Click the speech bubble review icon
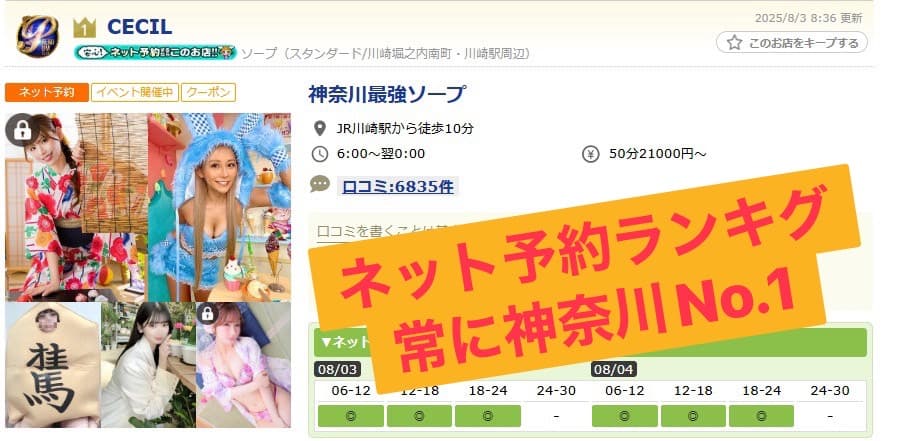Viewport: 897px width, 441px height. tap(320, 184)
